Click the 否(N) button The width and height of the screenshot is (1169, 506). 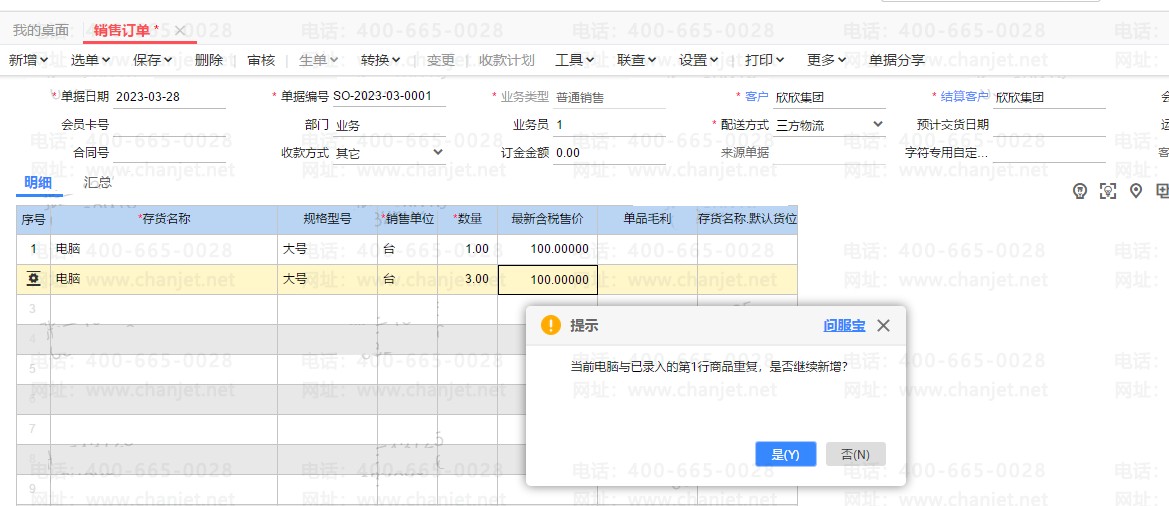[x=855, y=454]
